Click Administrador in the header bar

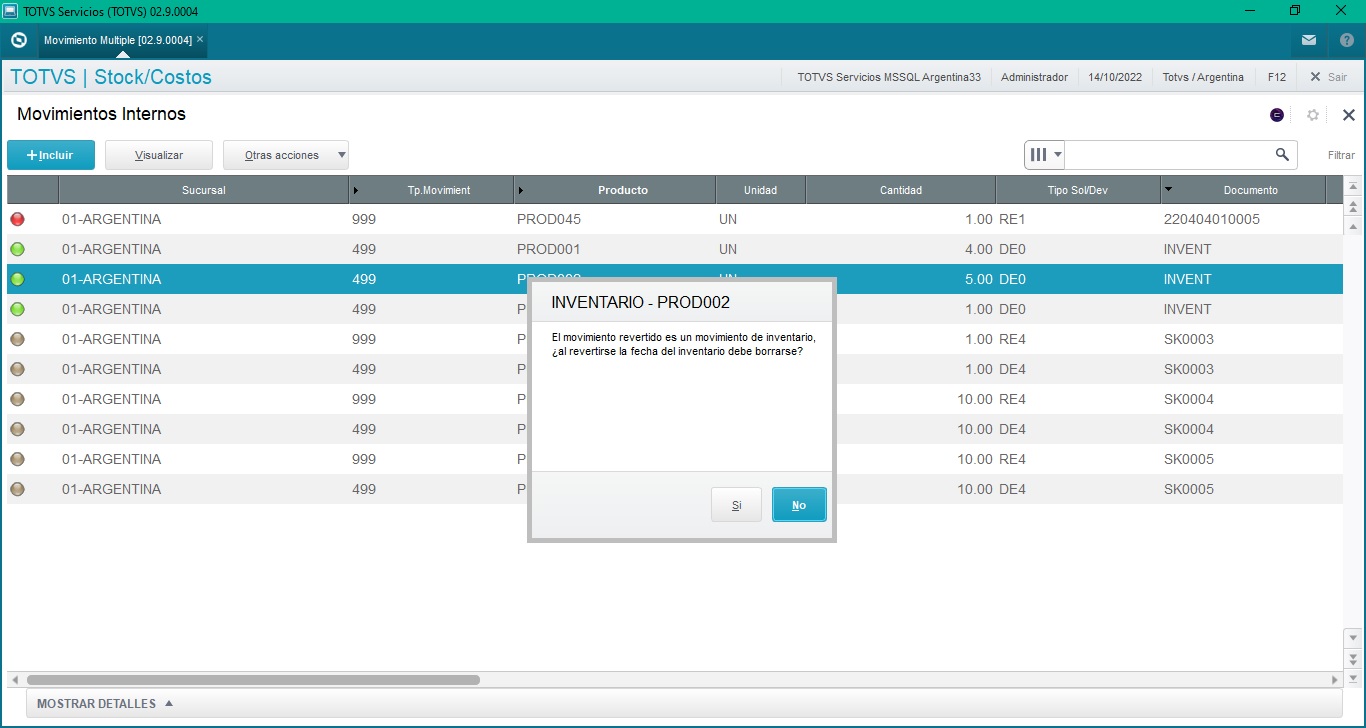(x=1034, y=77)
